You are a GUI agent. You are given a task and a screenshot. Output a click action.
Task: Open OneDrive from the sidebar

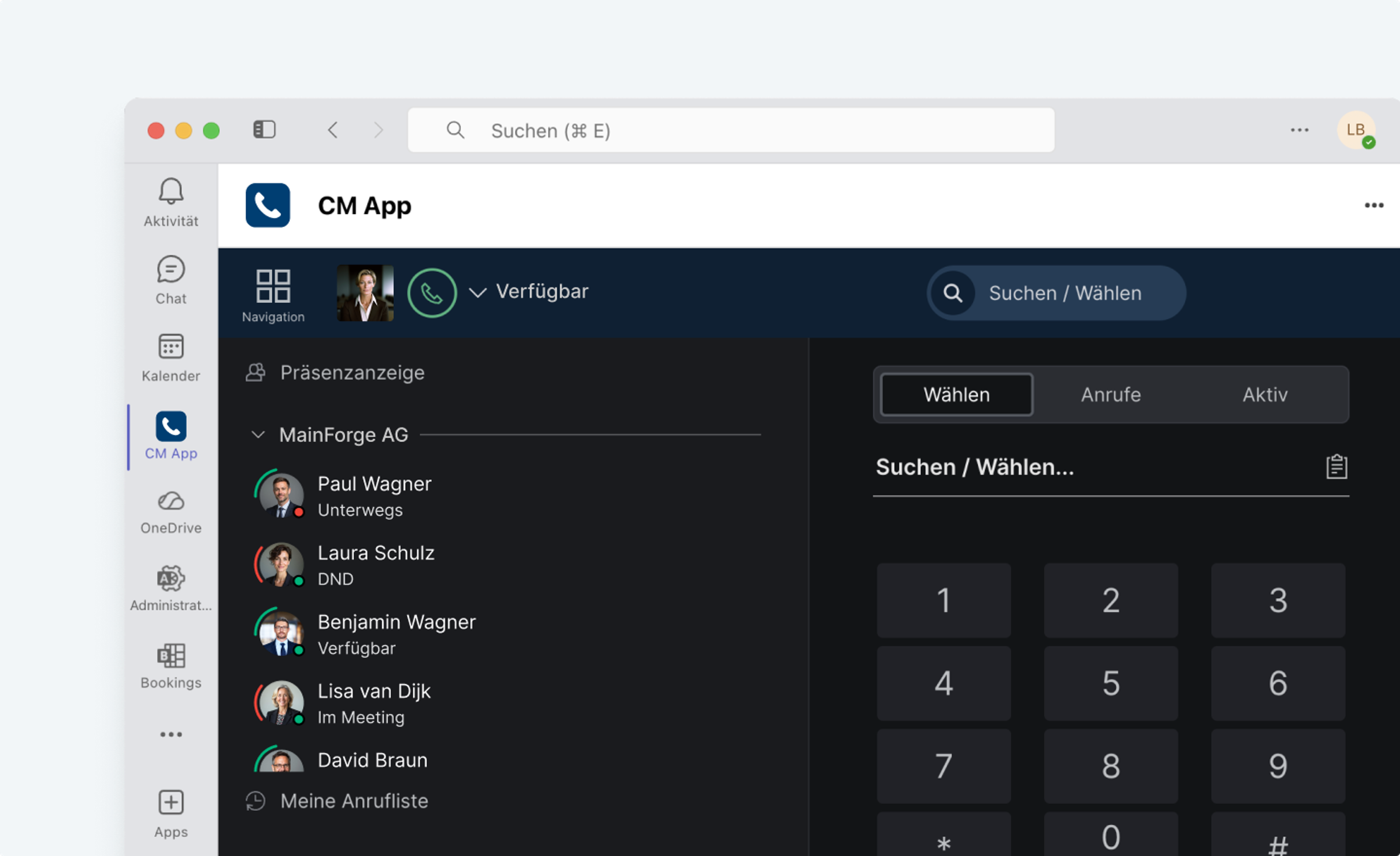point(171,512)
